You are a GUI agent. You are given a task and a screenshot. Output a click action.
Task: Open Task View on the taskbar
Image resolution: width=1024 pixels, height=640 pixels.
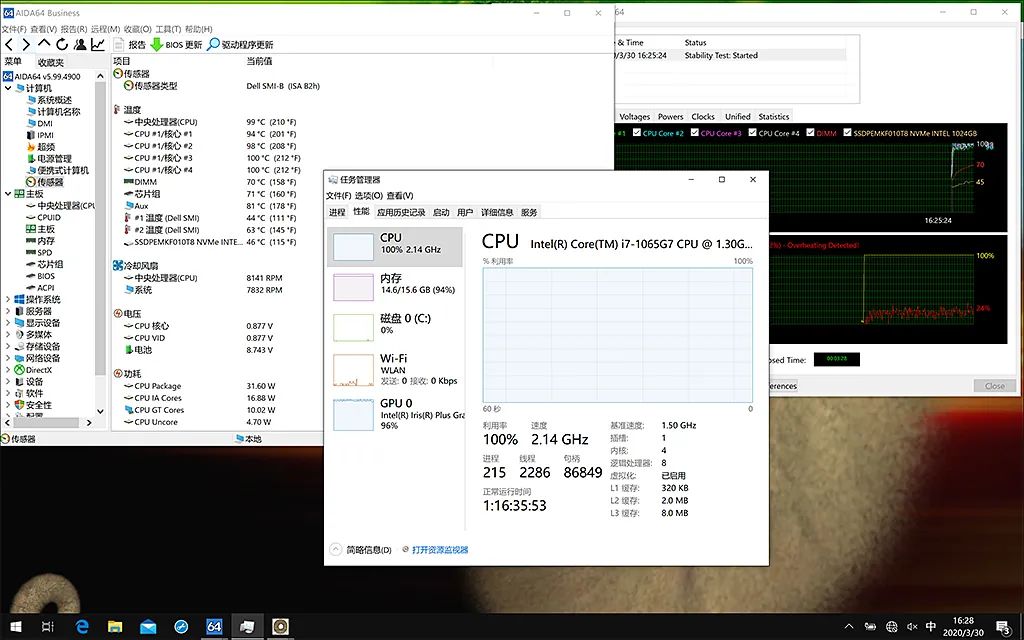pyautogui.click(x=48, y=627)
